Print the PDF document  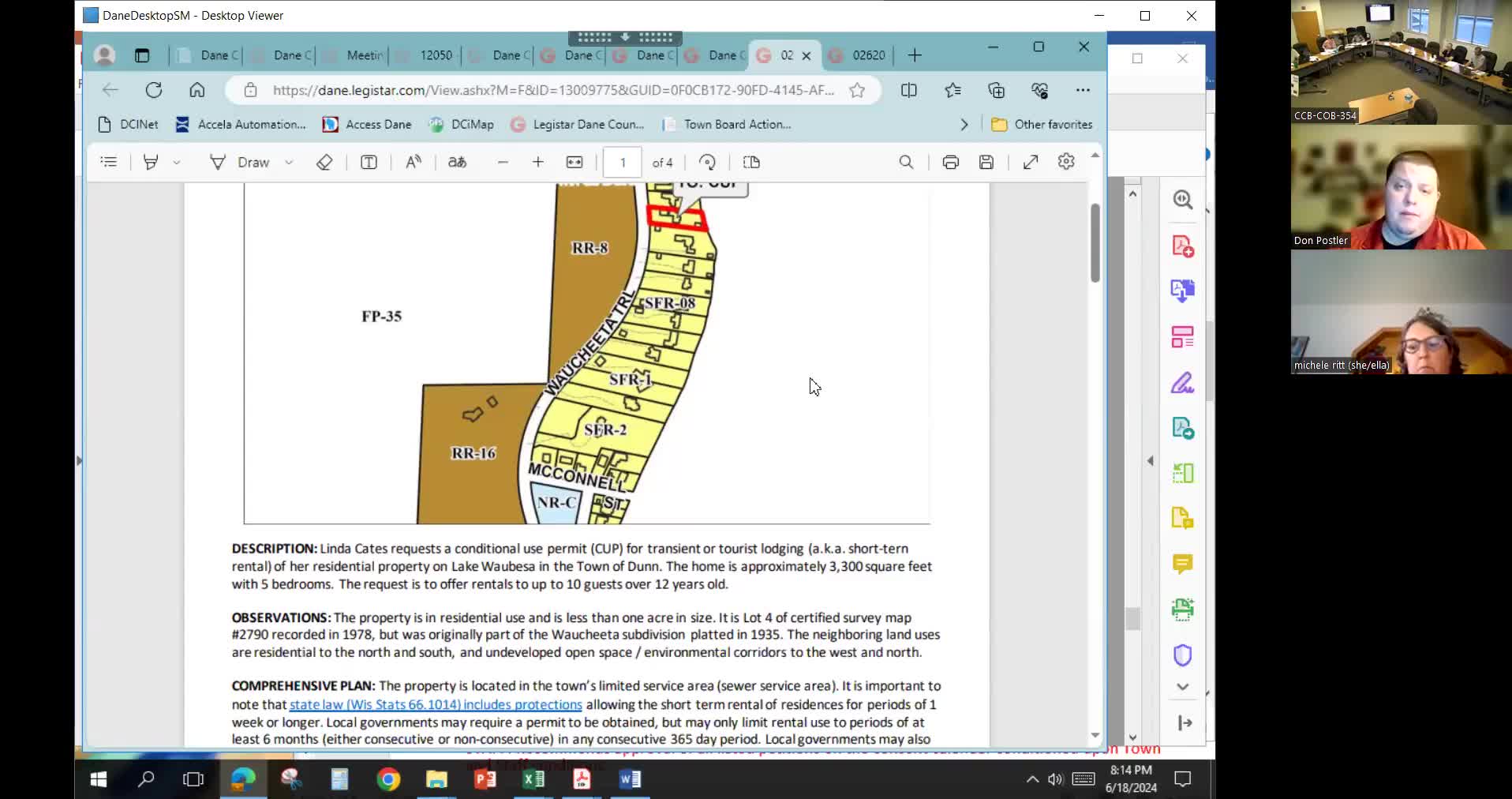pos(950,162)
